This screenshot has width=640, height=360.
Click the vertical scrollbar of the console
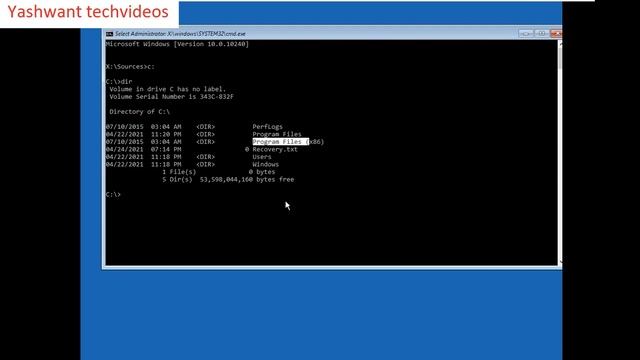560,152
